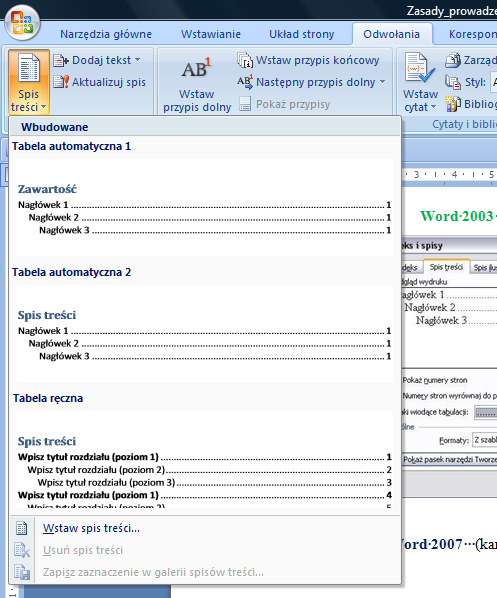
Task: Choose Tabela ręczna preview
Action: pyautogui.click(x=204, y=459)
